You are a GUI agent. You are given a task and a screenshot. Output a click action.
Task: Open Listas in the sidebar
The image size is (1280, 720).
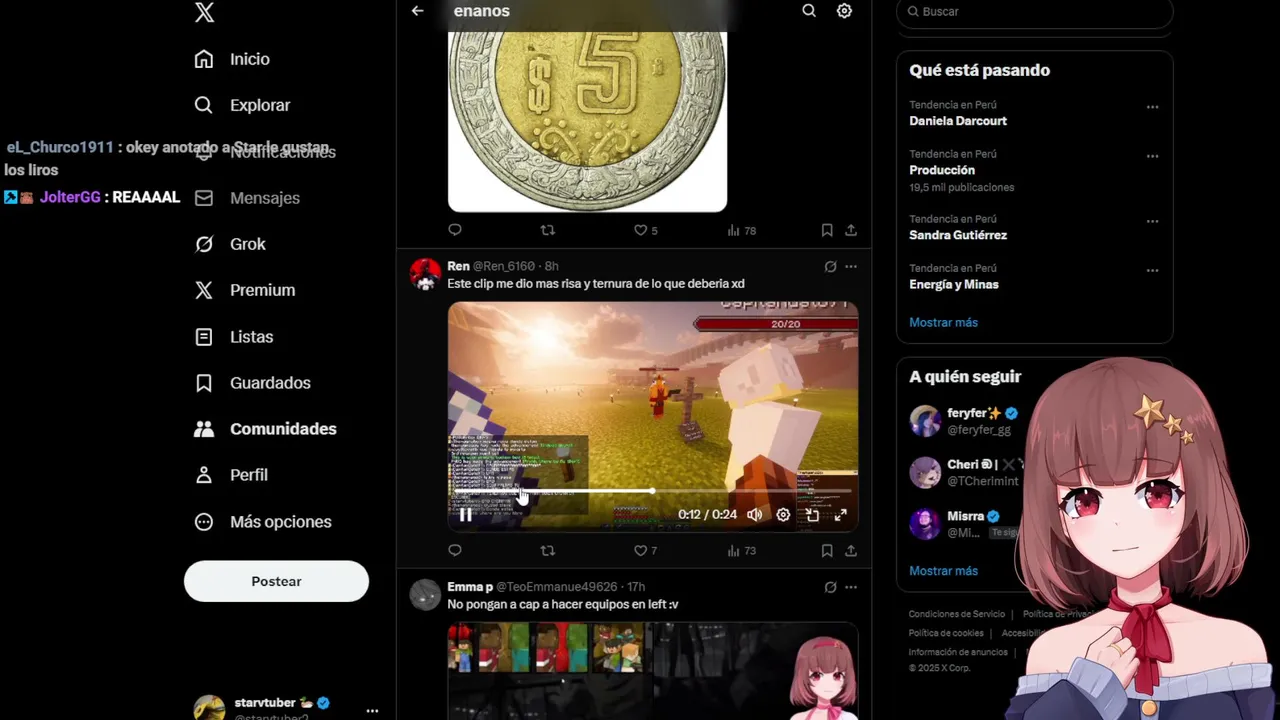click(x=233, y=337)
